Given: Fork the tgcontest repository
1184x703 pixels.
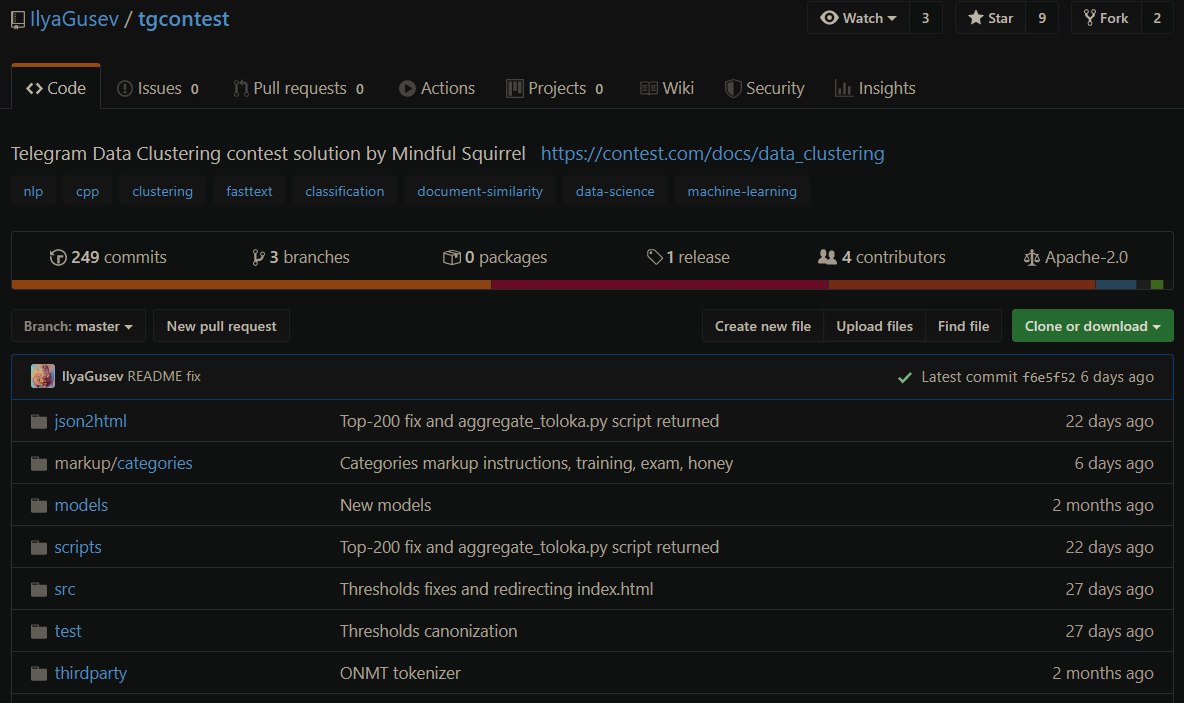Looking at the screenshot, I should (1106, 17).
